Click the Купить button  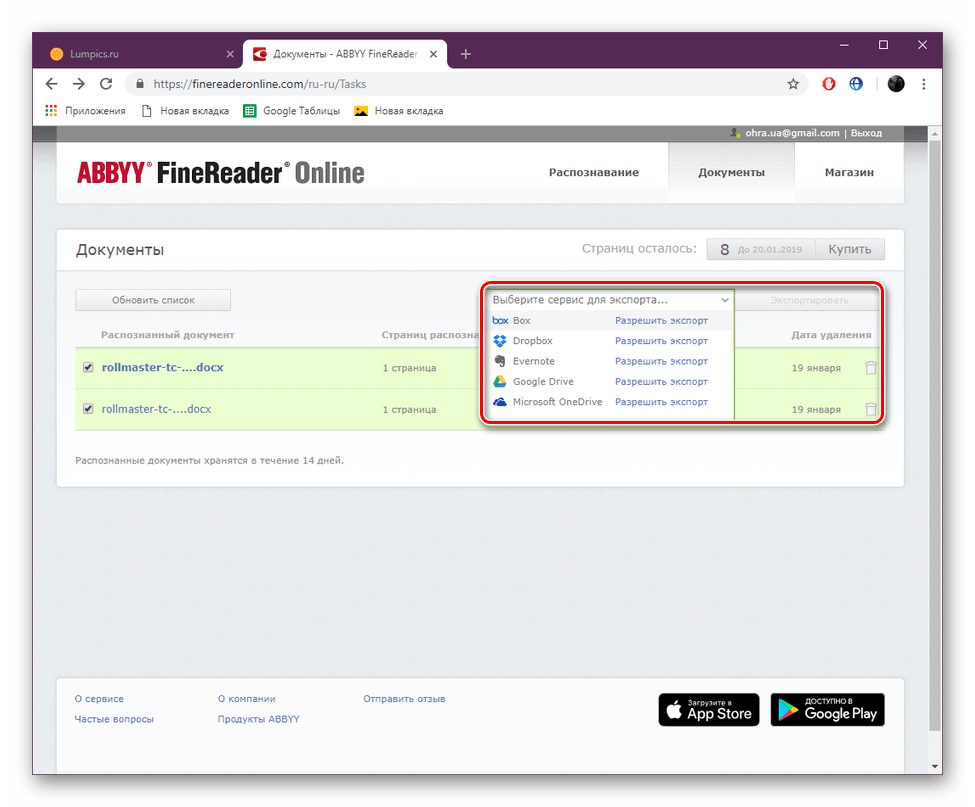(x=849, y=248)
